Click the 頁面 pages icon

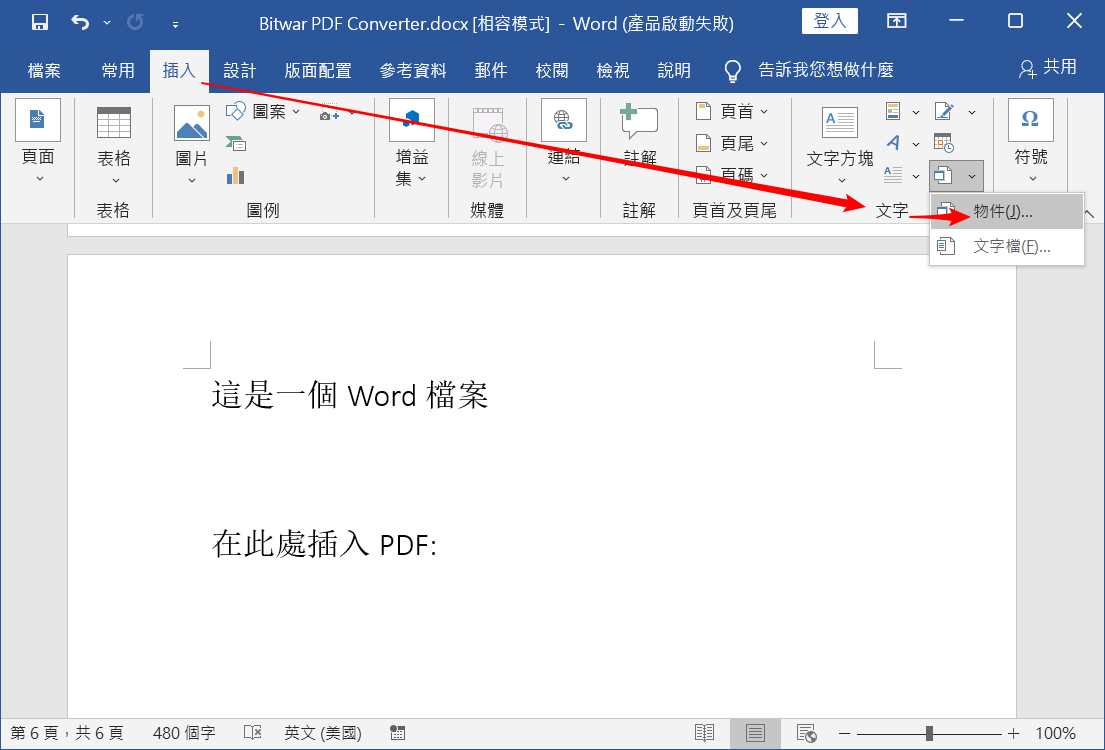tap(38, 120)
